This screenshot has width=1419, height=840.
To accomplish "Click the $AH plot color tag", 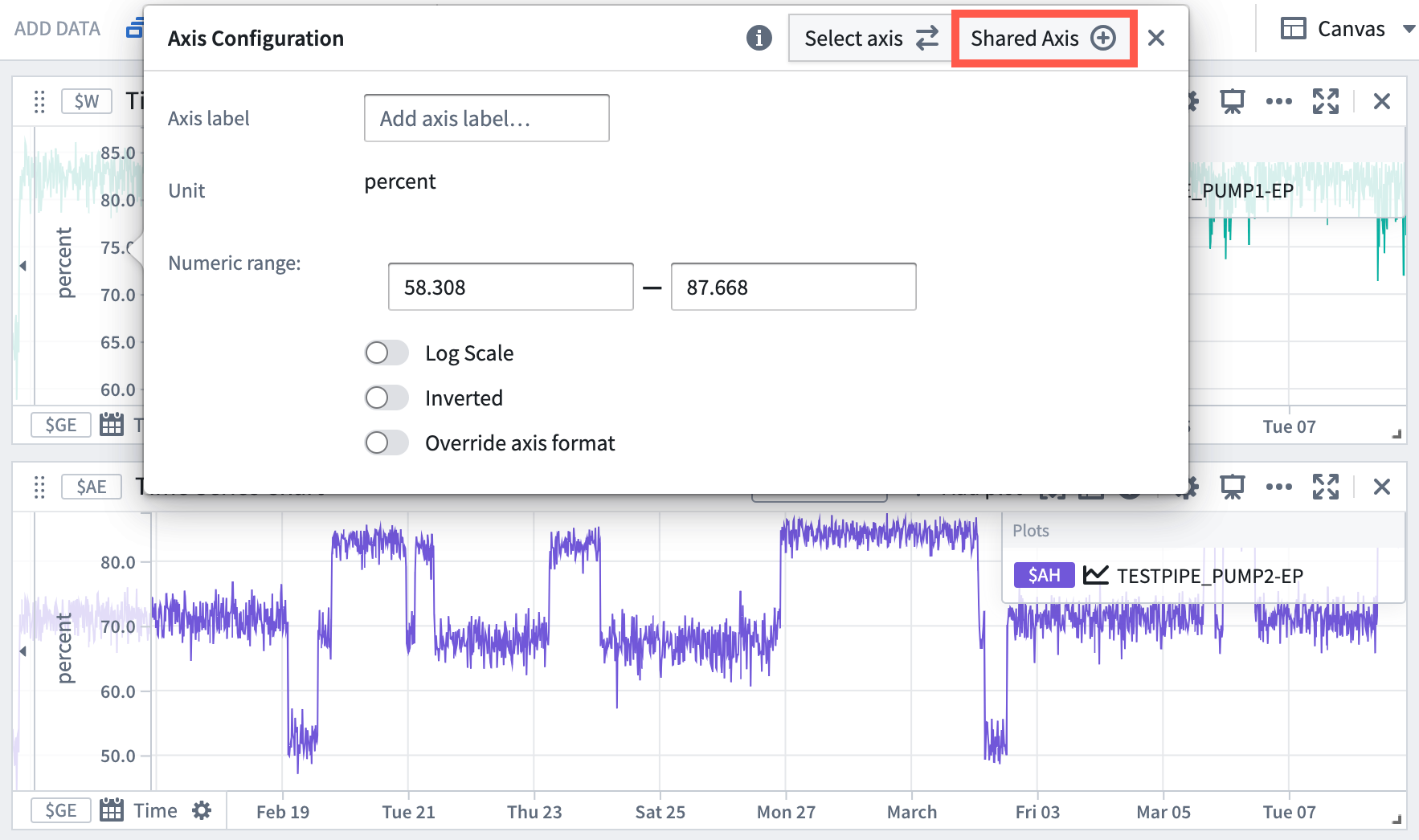I will 1044,575.
